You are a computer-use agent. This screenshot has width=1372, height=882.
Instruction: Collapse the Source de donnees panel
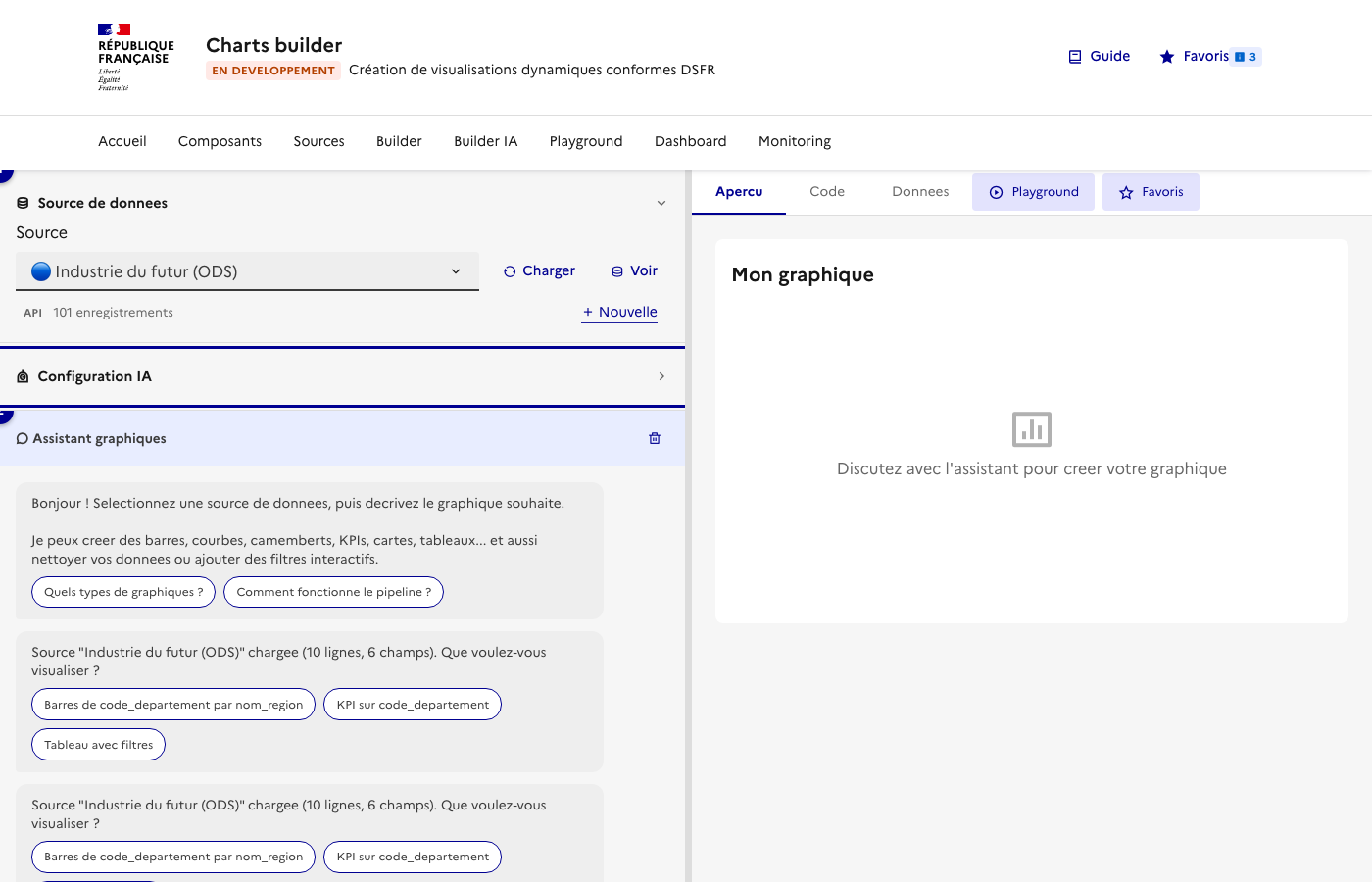coord(661,203)
